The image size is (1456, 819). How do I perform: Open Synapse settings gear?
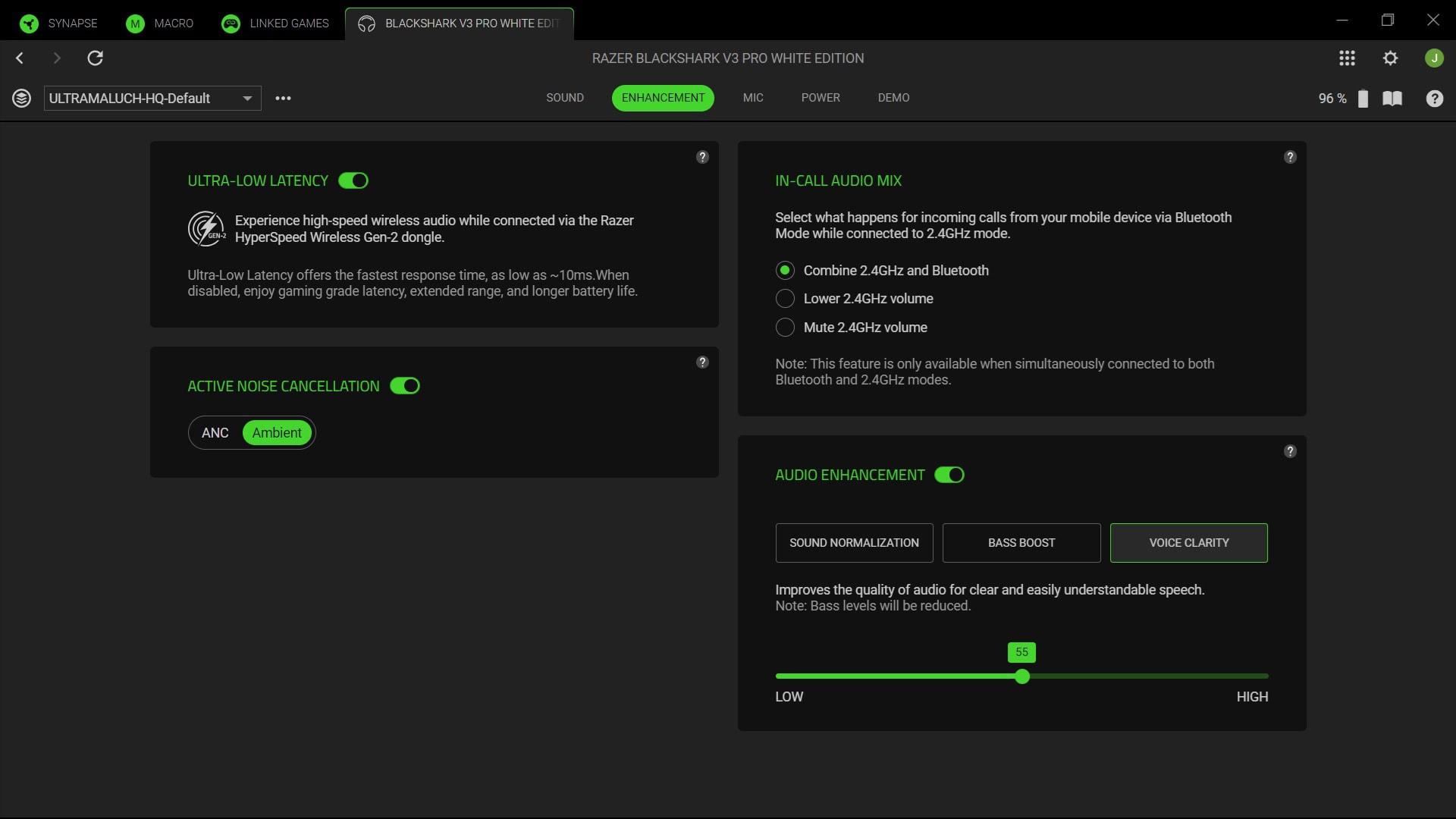tap(1390, 58)
